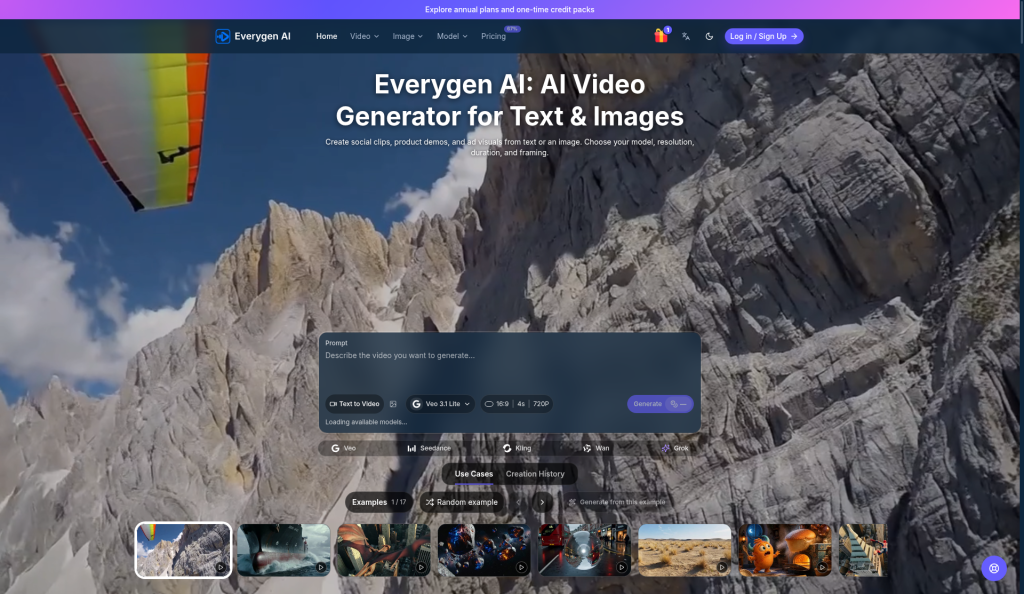Click the "Loading available models..." status text
The height and width of the screenshot is (594, 1024).
tap(366, 422)
